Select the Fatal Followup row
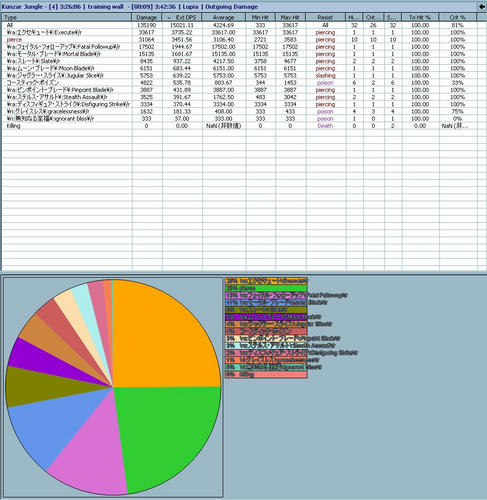 (239, 47)
